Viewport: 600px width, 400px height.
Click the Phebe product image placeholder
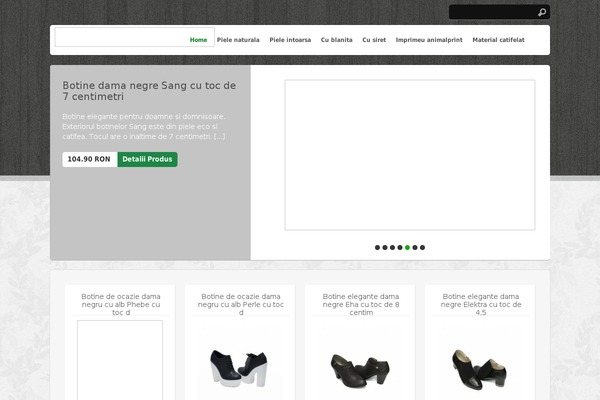(x=120, y=360)
